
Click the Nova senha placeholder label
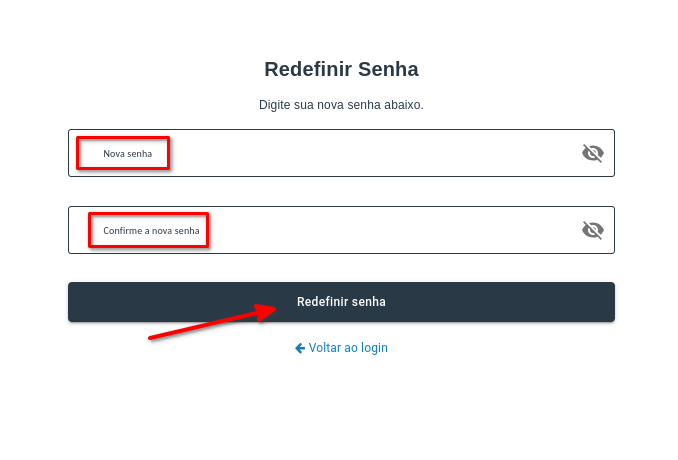pyautogui.click(x=127, y=154)
